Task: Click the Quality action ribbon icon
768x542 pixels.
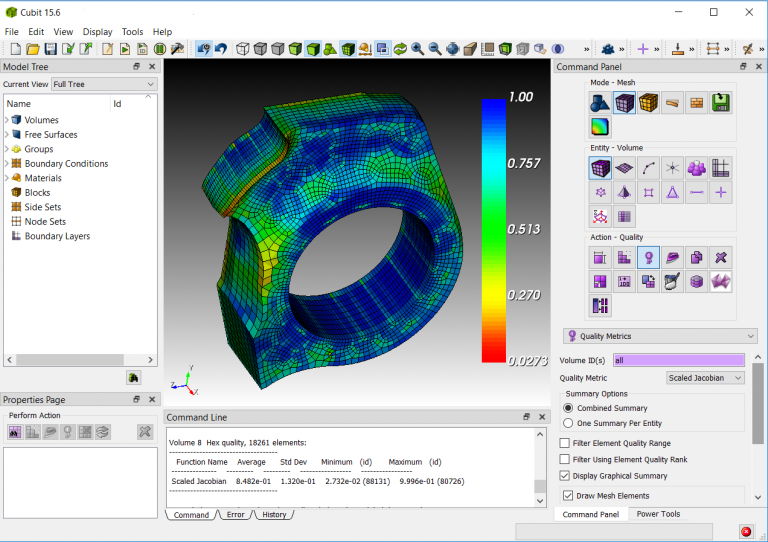Action: (648, 258)
